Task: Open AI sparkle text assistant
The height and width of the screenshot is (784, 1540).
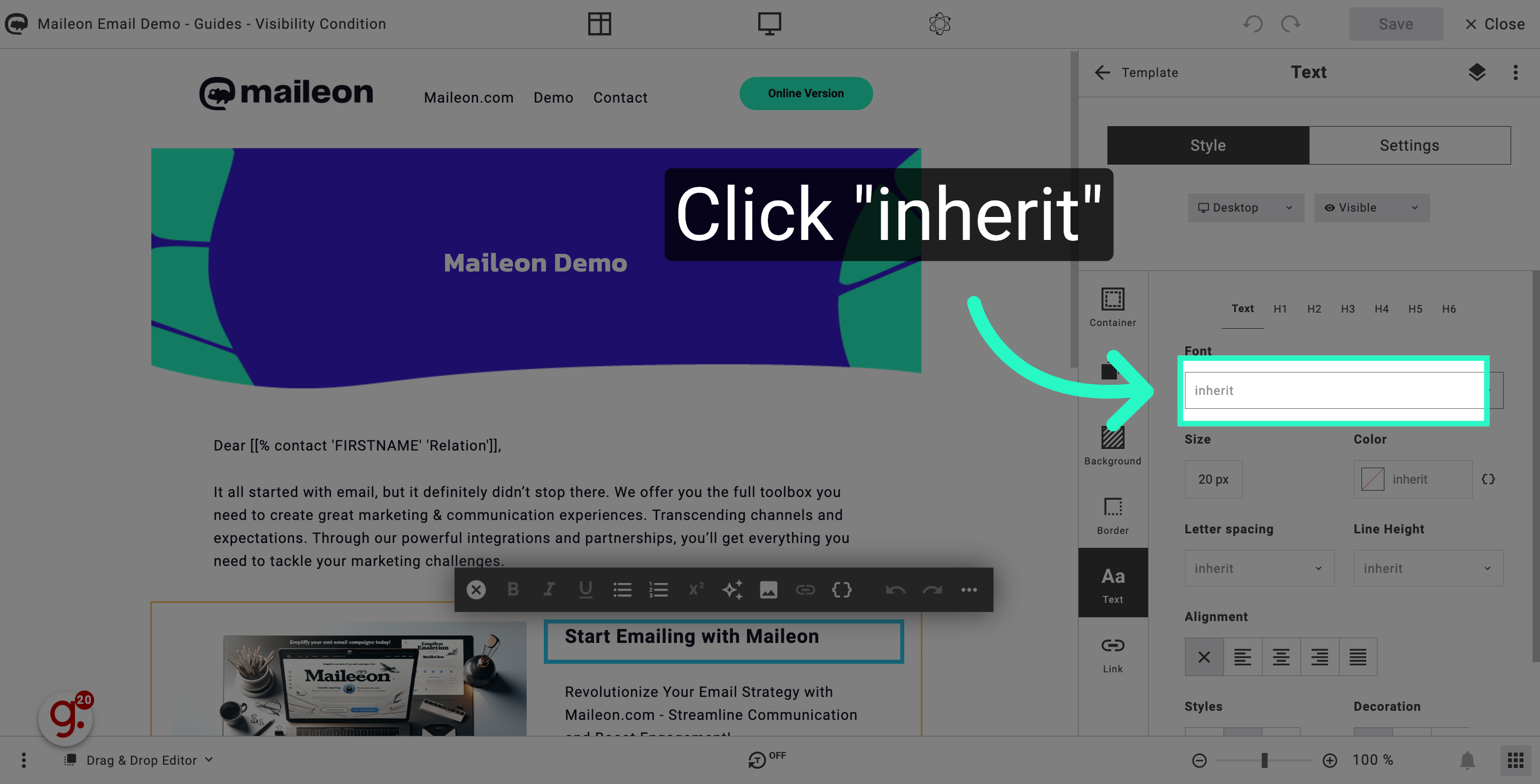Action: coord(733,590)
